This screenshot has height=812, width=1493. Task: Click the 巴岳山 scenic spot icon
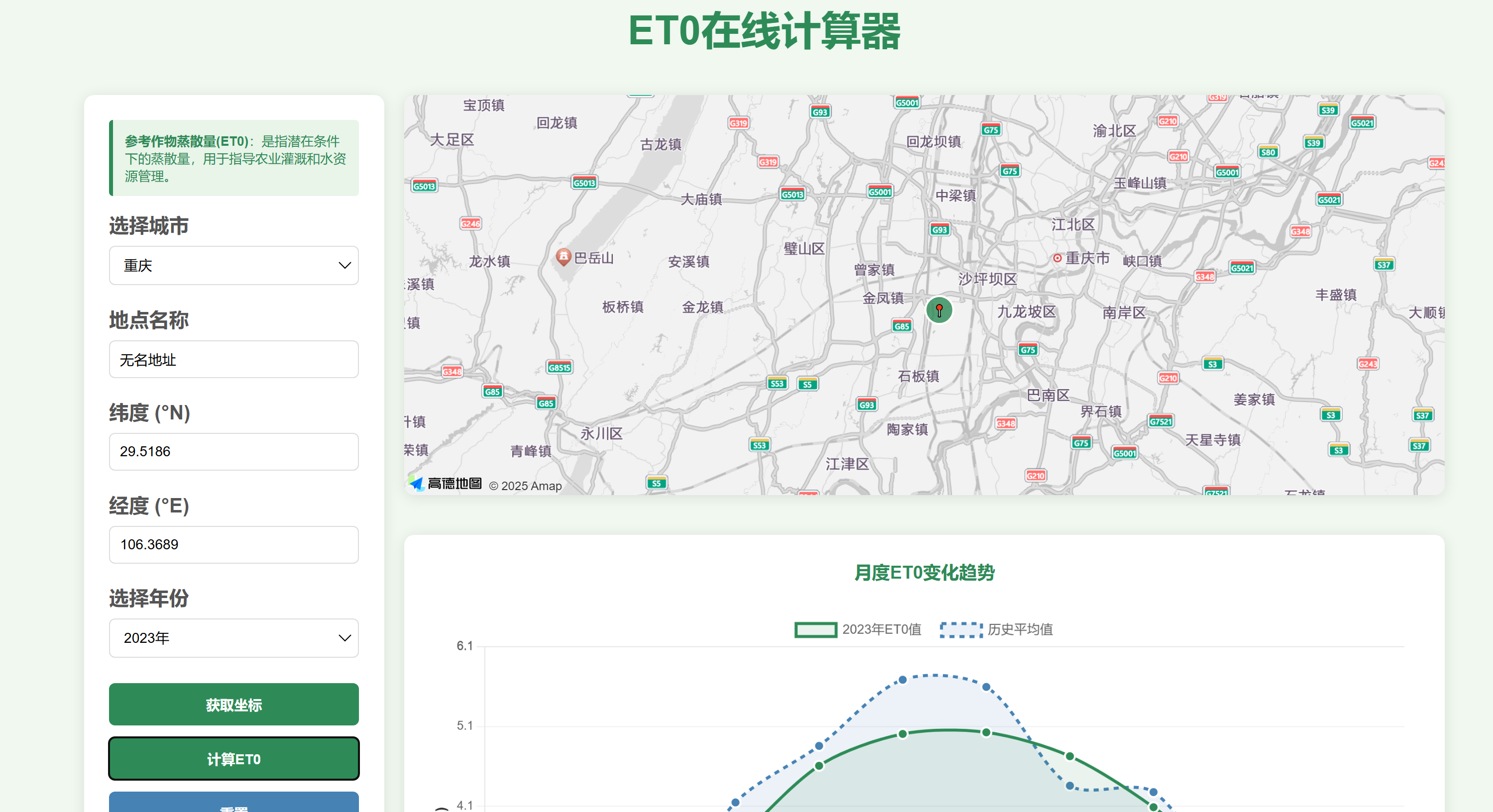pos(564,257)
